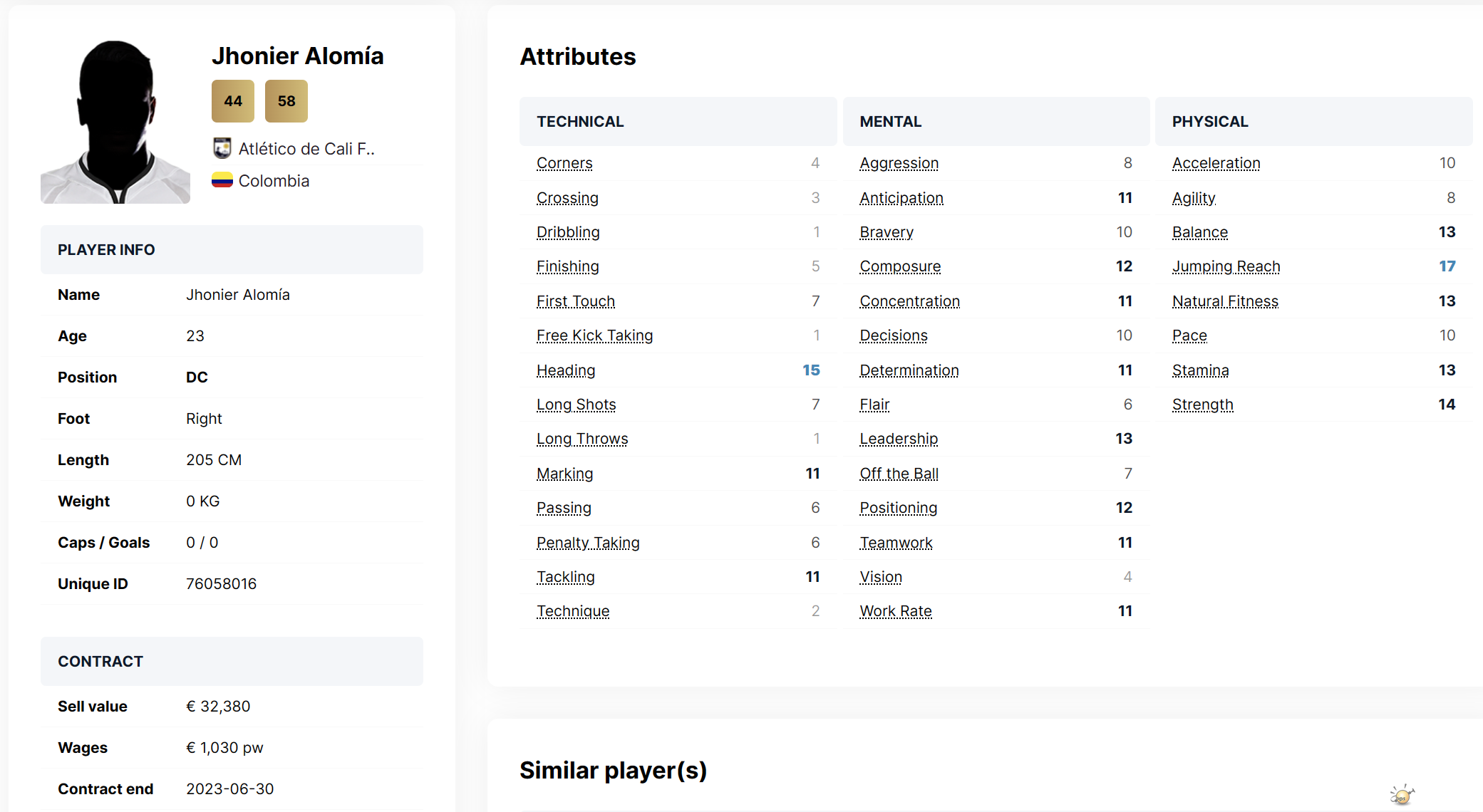Click the Work Rate attribute label
Image resolution: width=1483 pixels, height=812 pixels.
[x=896, y=611]
